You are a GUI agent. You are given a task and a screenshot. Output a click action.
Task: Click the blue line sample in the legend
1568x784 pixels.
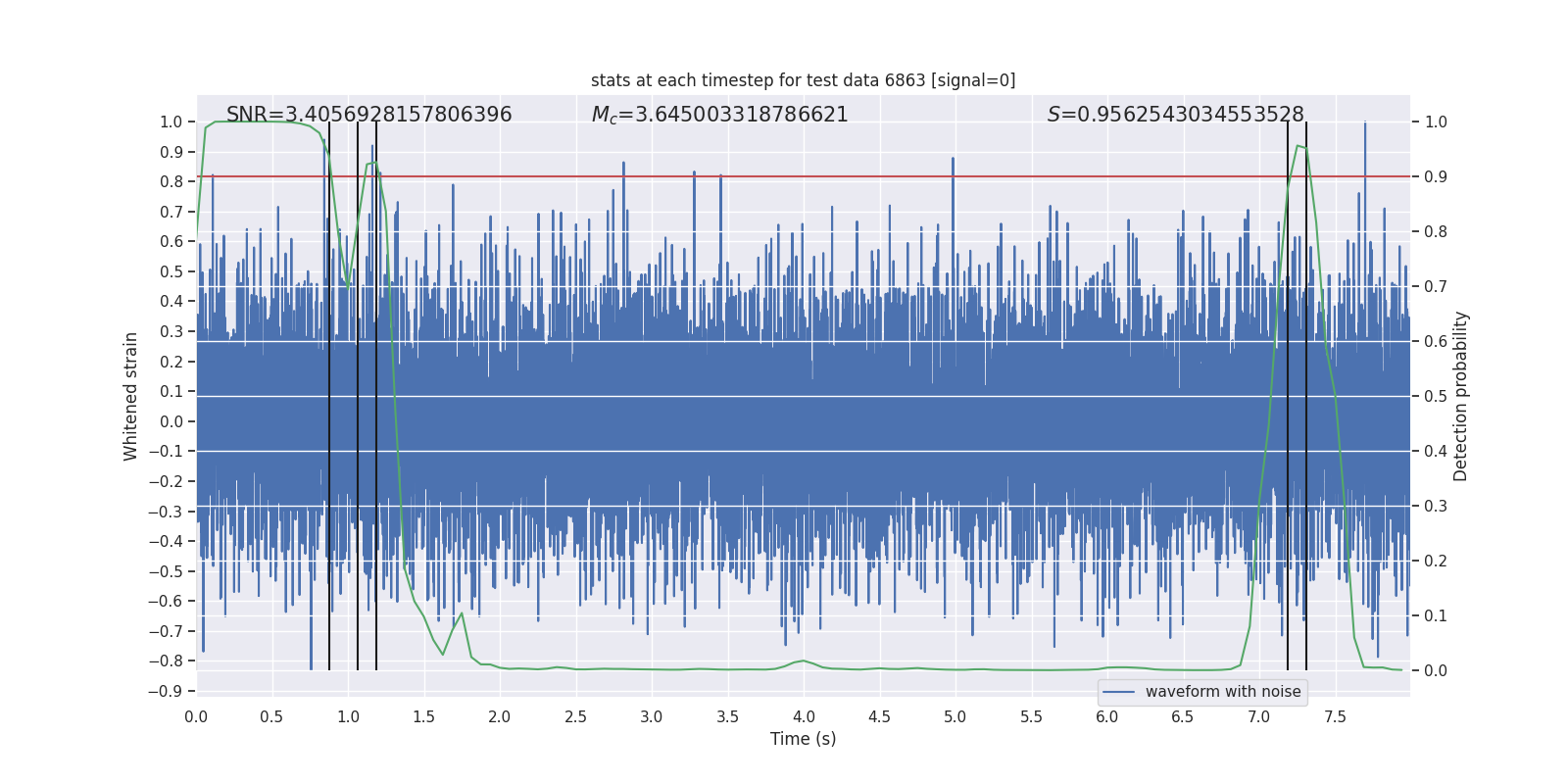1118,692
